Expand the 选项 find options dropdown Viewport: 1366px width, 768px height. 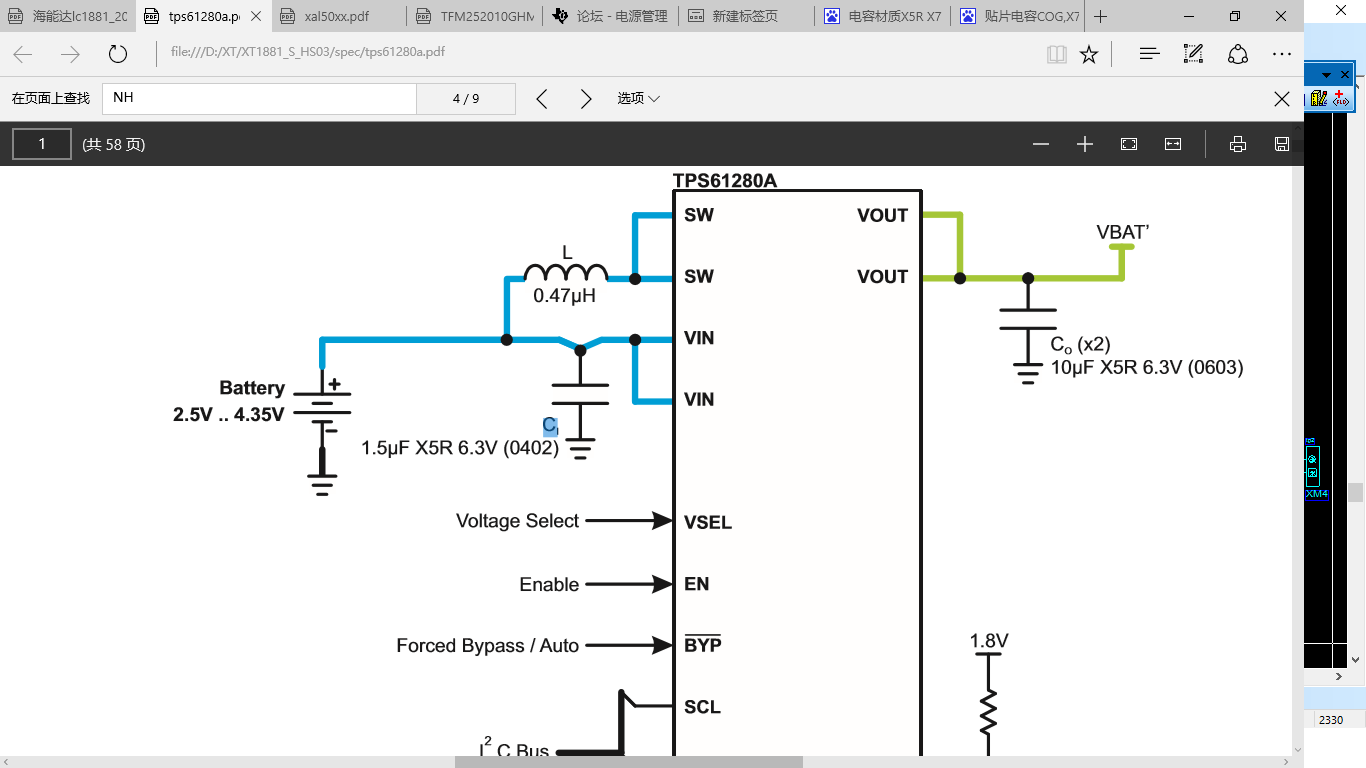click(639, 98)
